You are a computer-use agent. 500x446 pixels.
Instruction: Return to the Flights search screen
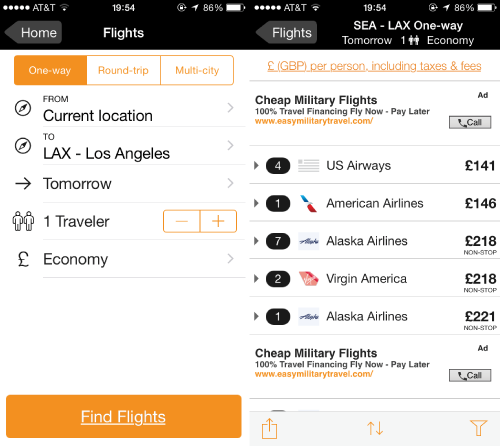click(x=287, y=33)
